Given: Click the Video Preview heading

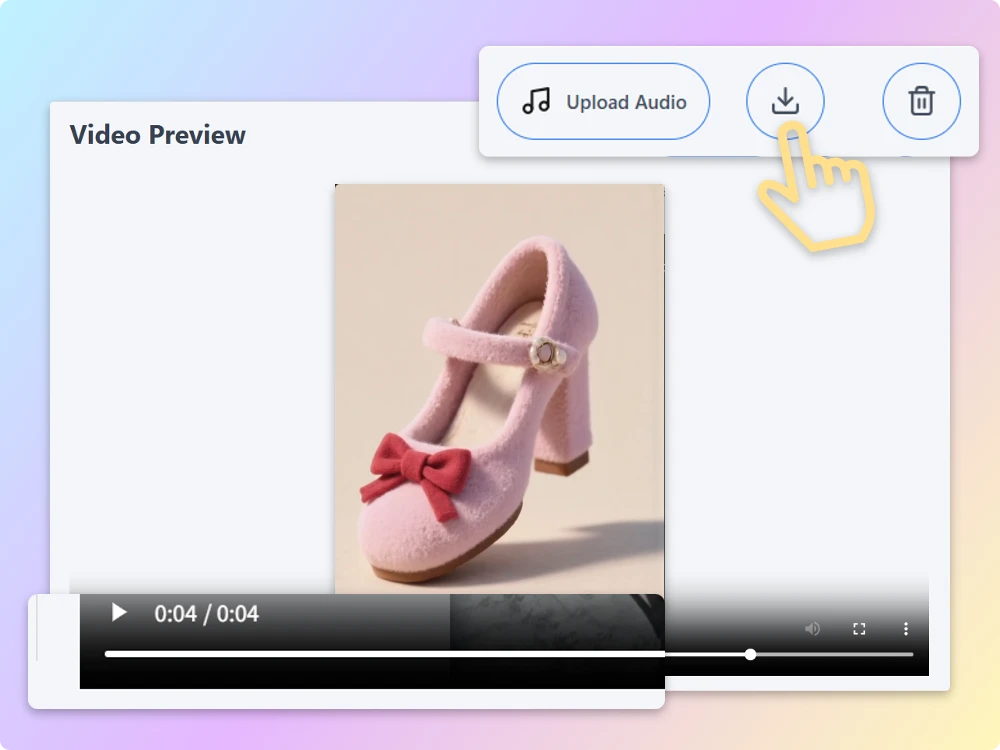Looking at the screenshot, I should click(158, 135).
